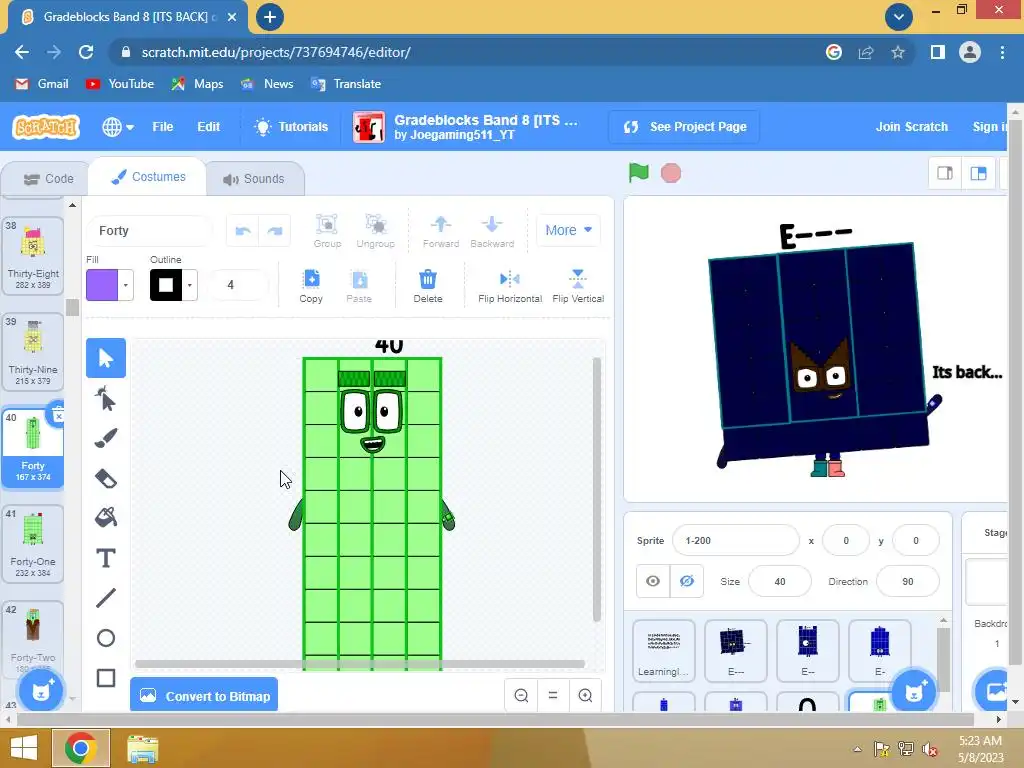Image resolution: width=1024 pixels, height=768 pixels.
Task: Click the Direction value field
Action: (x=907, y=581)
